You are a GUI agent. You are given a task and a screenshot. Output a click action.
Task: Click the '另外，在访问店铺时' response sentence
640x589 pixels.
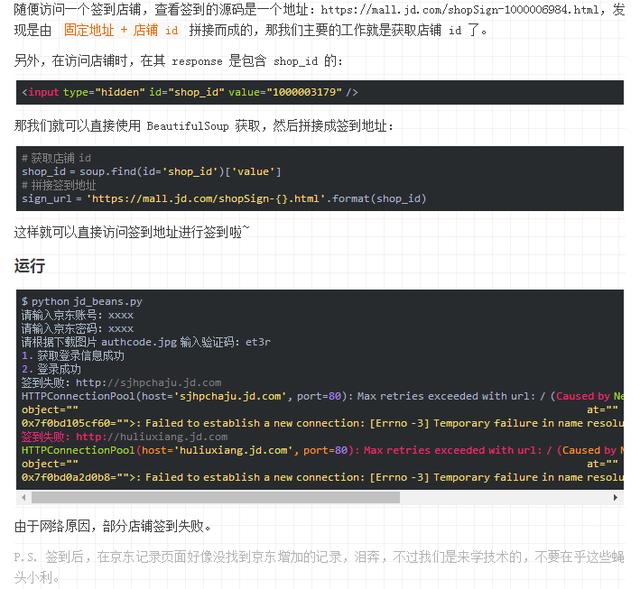point(178,61)
